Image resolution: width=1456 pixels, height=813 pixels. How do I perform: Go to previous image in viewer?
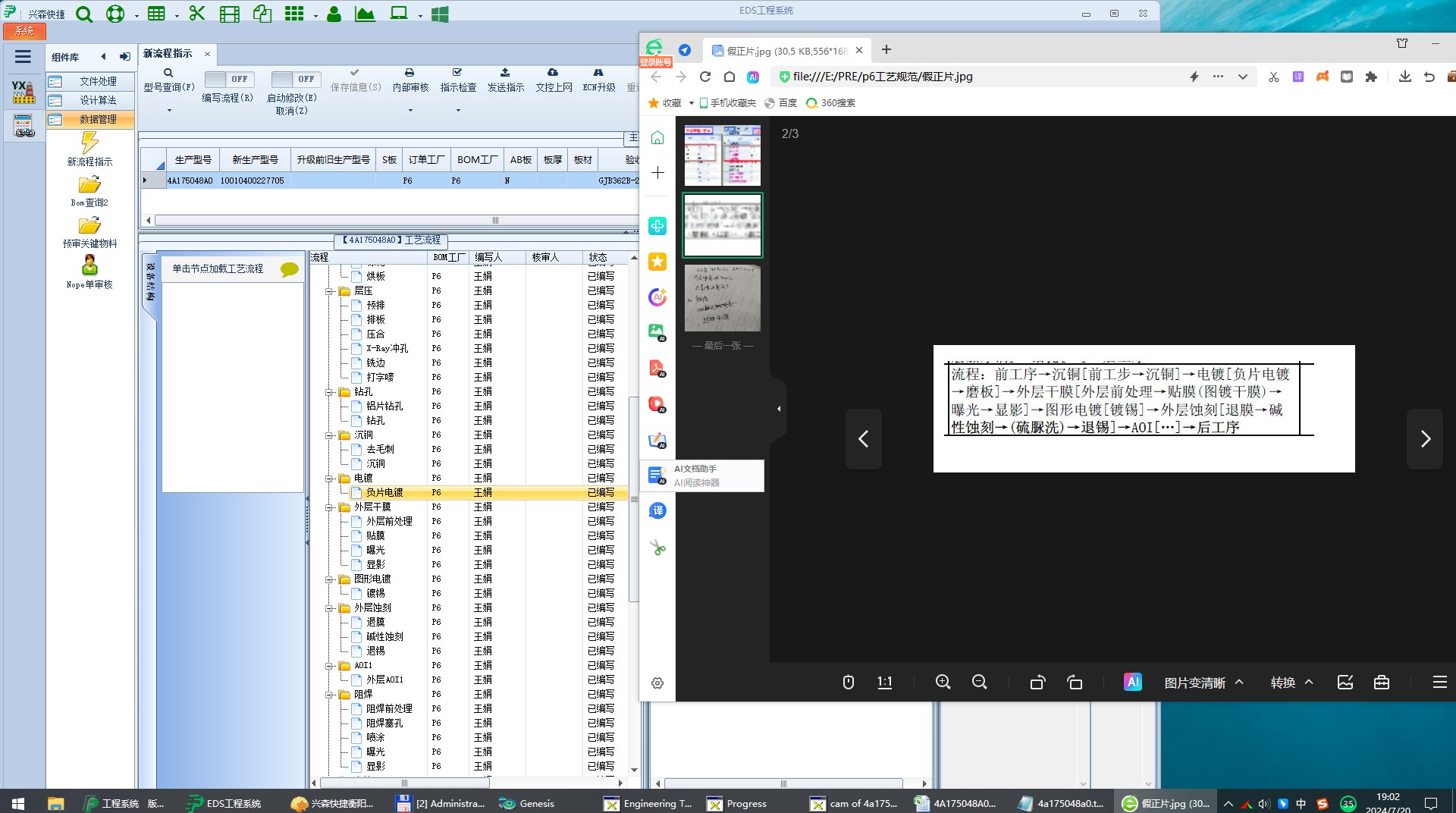[x=863, y=439]
